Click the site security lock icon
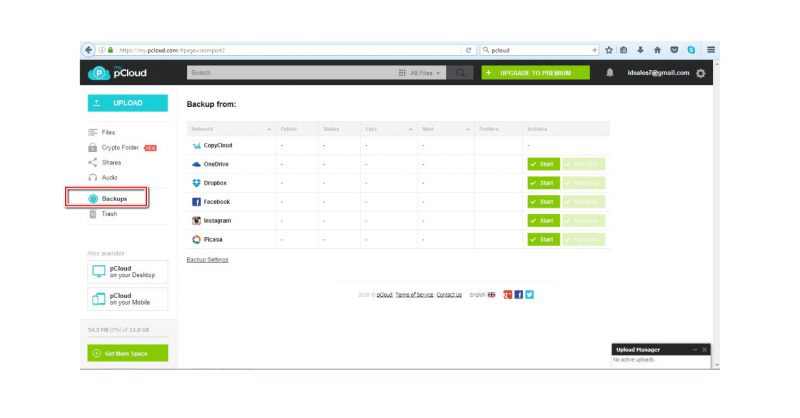800x418 pixels. [x=110, y=50]
